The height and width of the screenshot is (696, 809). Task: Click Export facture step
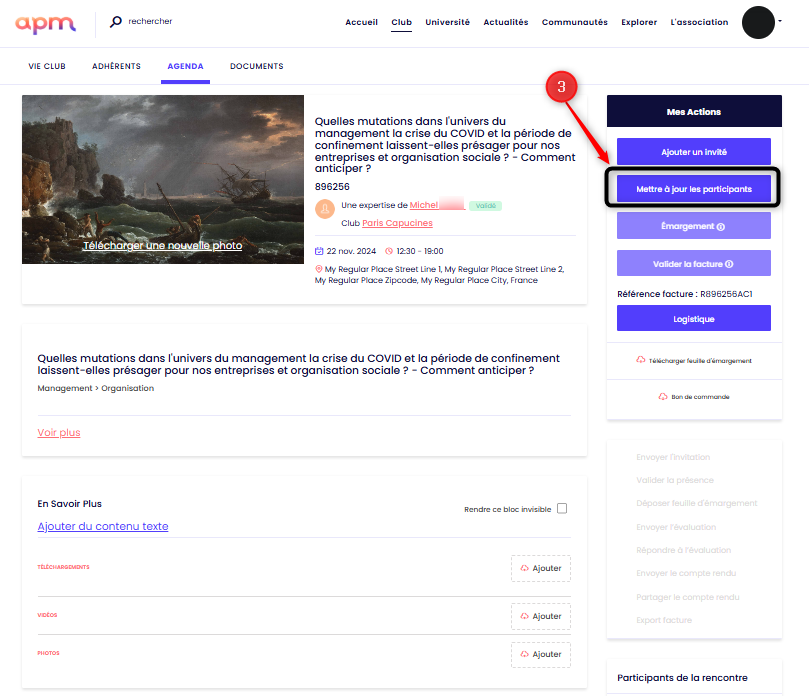pyautogui.click(x=664, y=620)
